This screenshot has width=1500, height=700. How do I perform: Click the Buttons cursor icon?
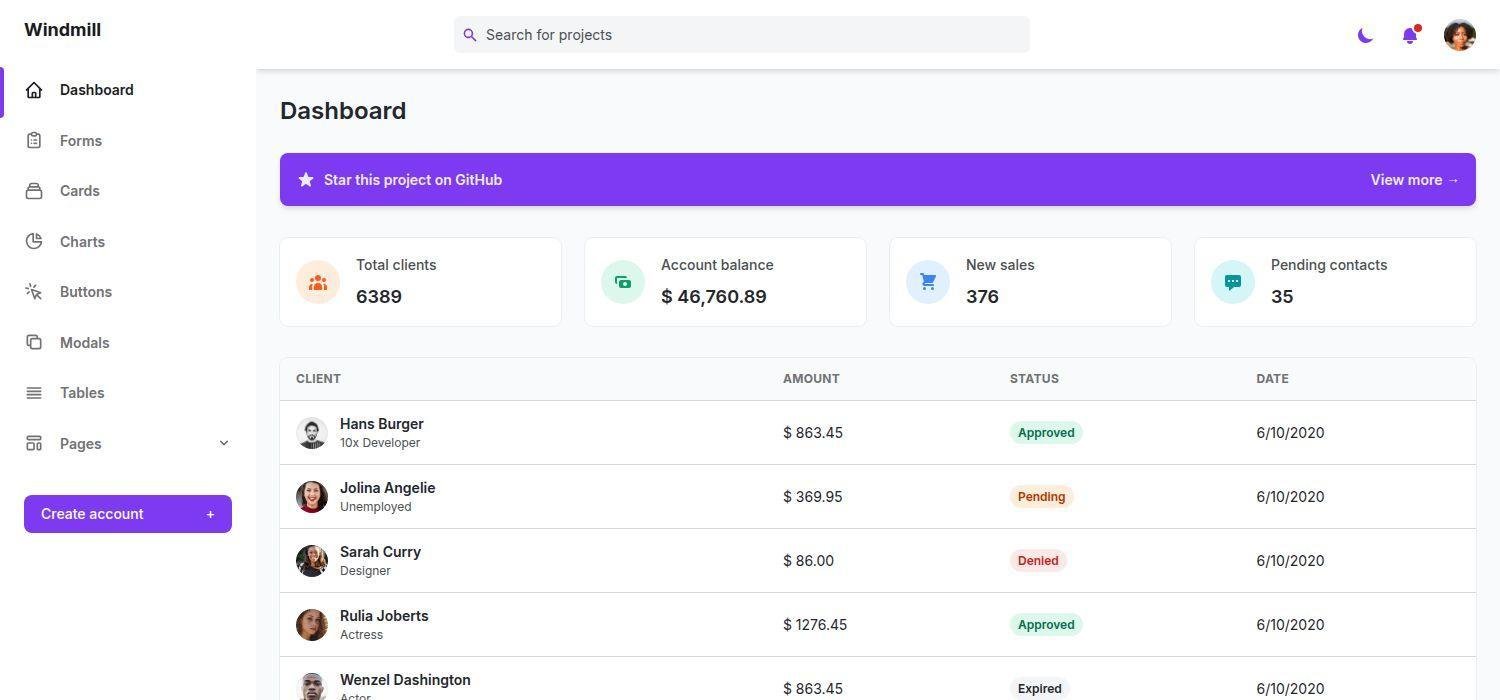[x=34, y=292]
